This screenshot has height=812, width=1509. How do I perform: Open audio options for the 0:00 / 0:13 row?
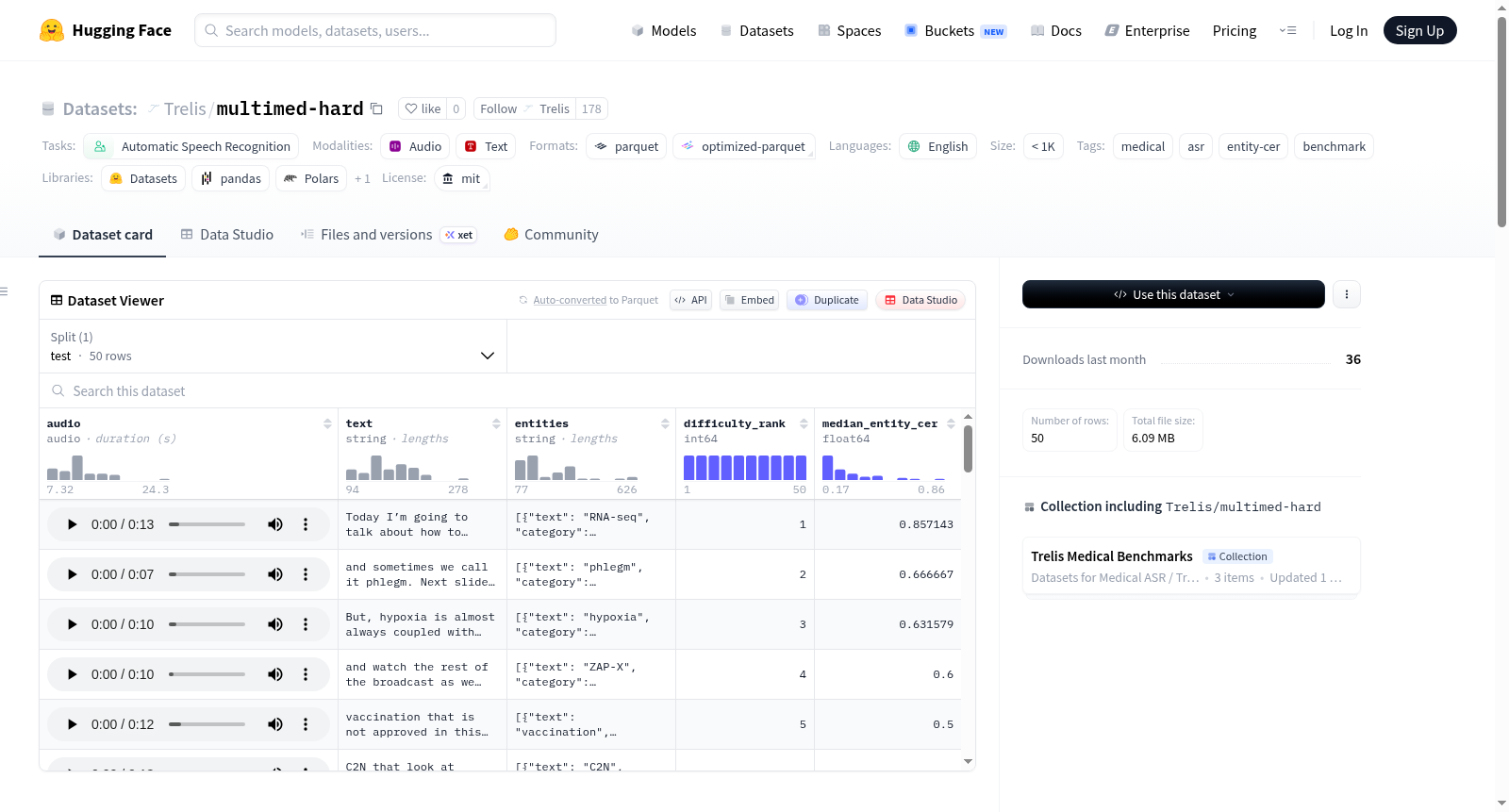(306, 524)
